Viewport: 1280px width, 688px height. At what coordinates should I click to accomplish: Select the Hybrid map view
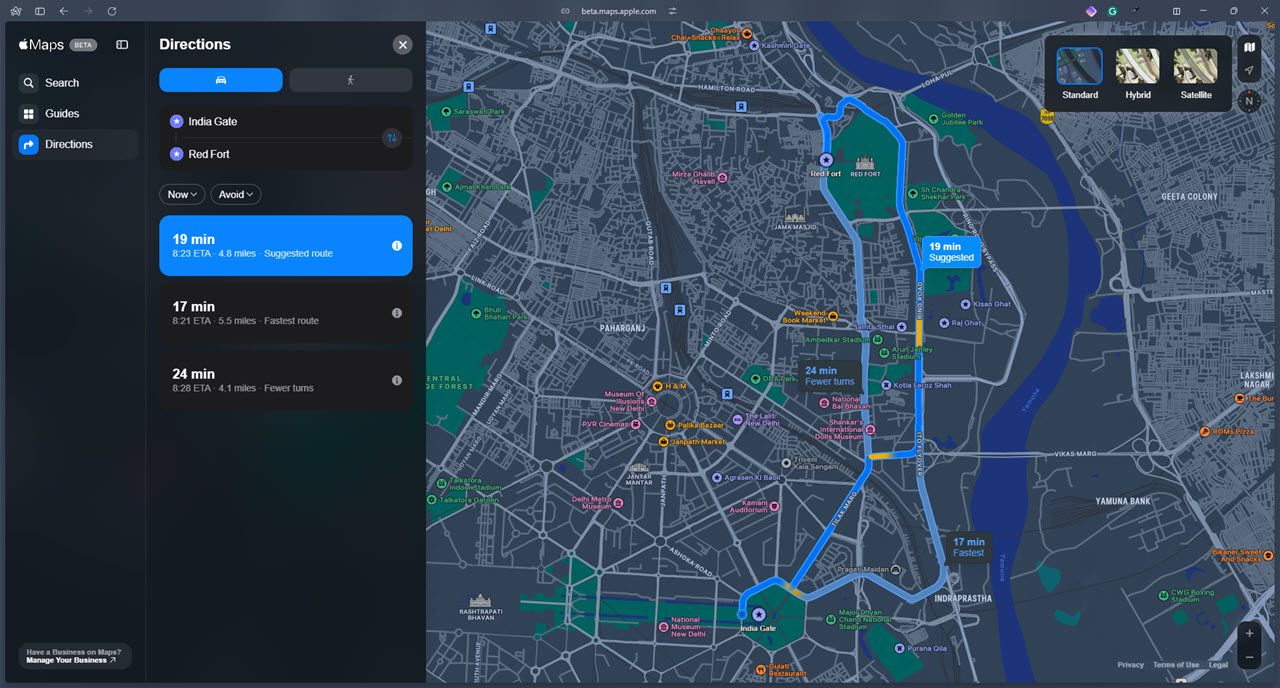point(1137,74)
